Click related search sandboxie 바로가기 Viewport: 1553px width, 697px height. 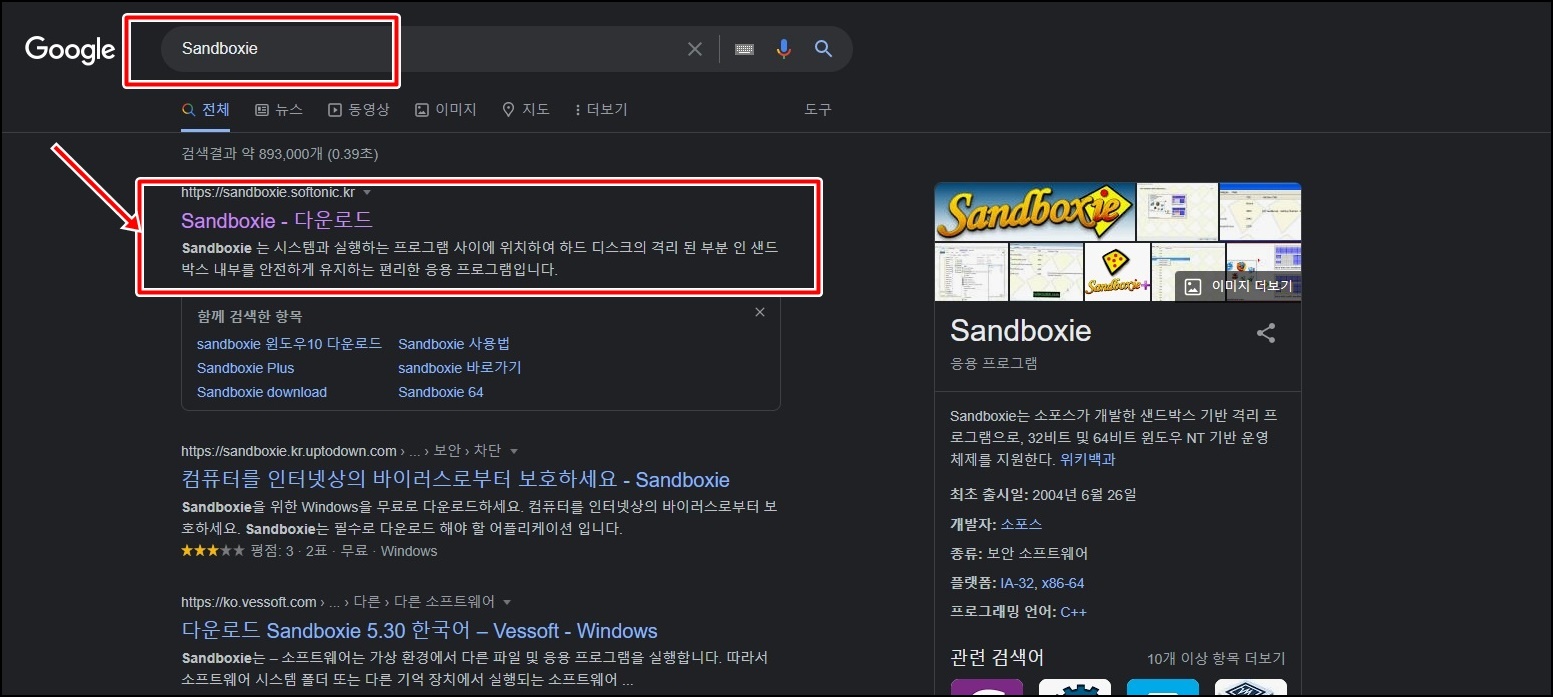pos(460,368)
